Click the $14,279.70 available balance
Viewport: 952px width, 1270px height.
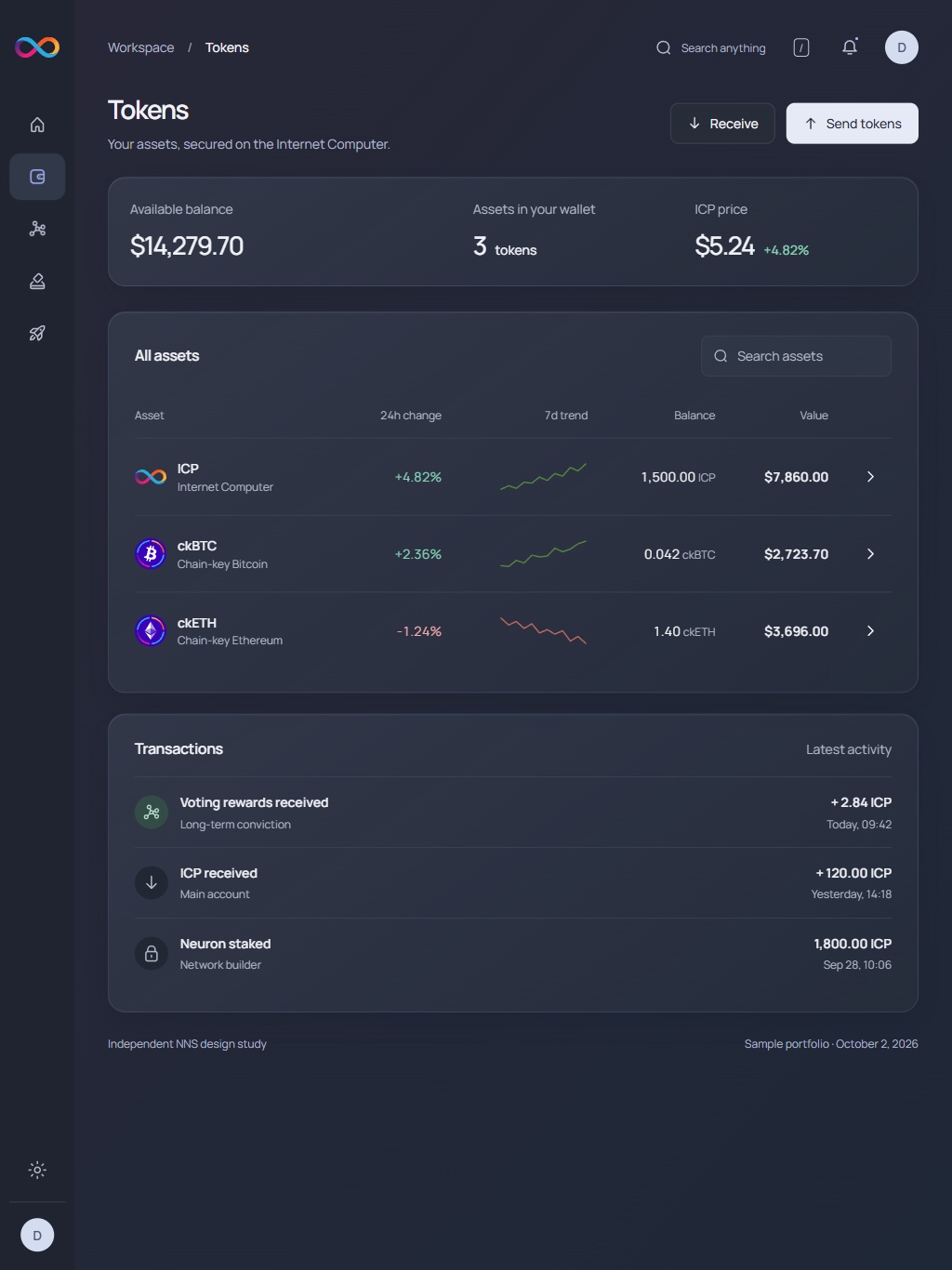click(x=187, y=245)
